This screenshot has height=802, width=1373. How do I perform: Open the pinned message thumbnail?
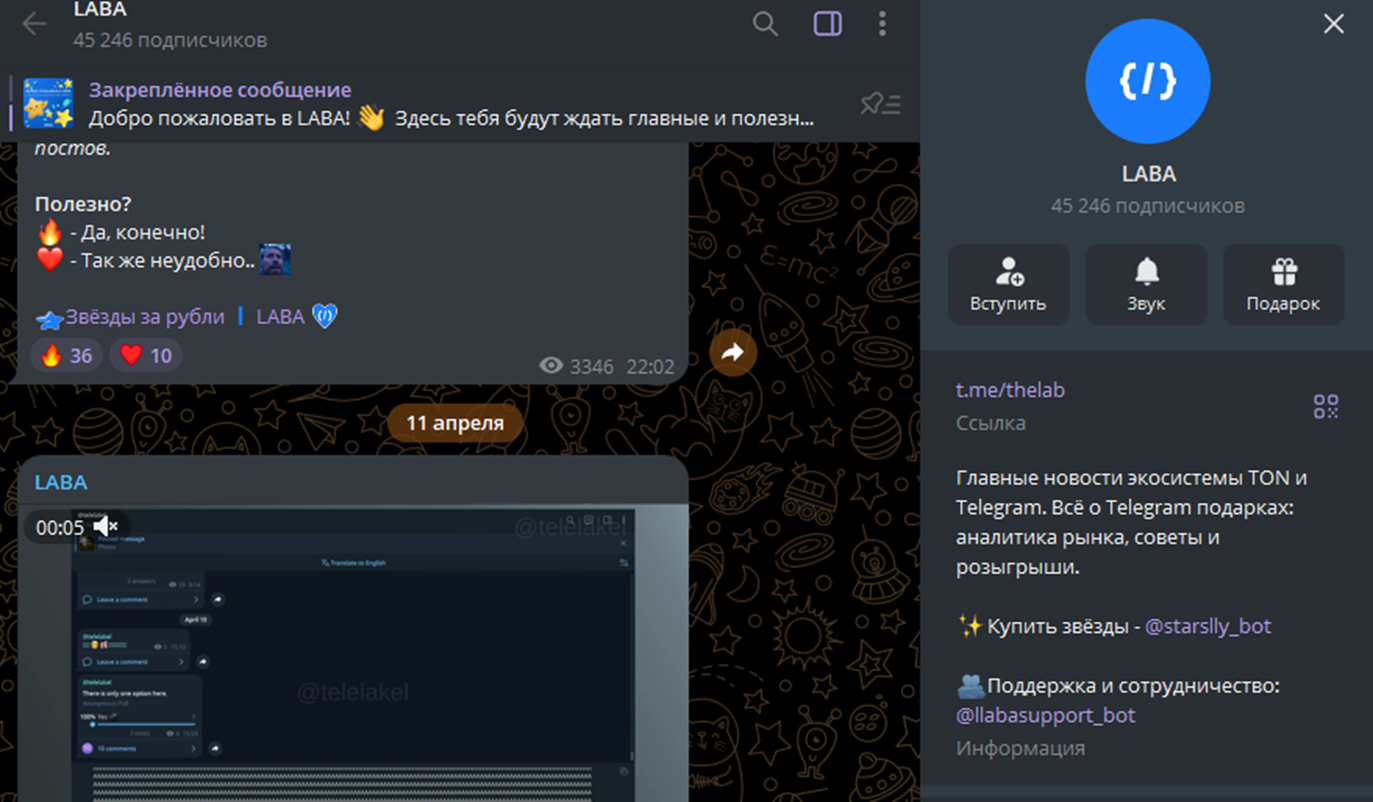[48, 104]
